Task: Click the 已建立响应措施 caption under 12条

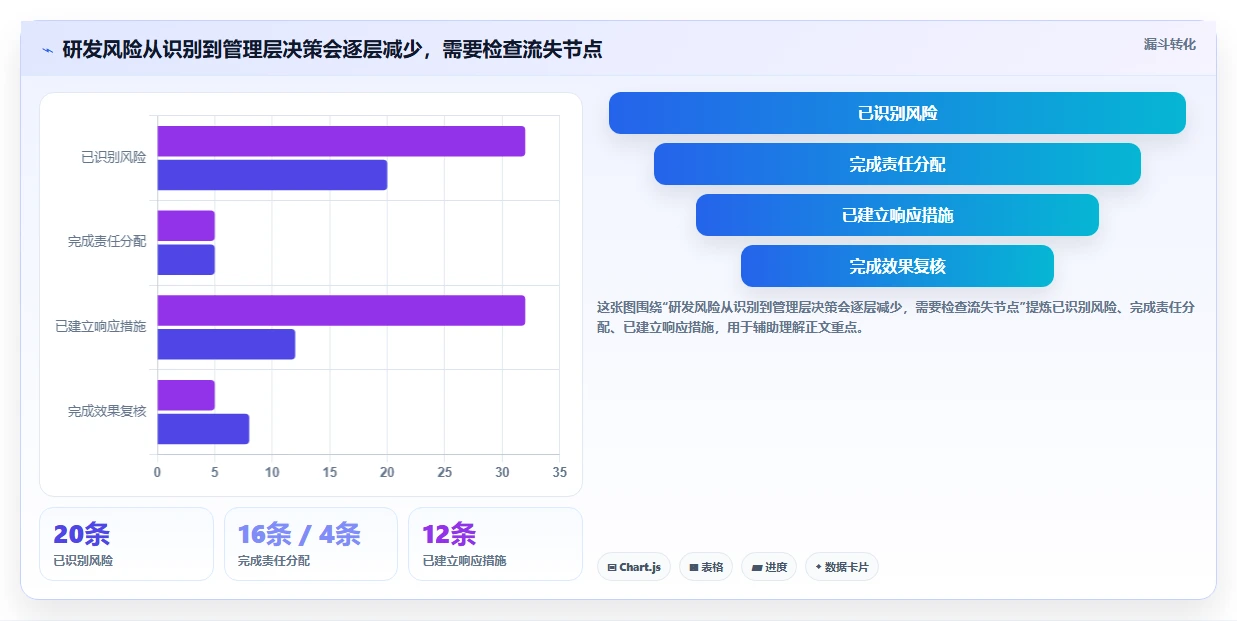Action: (x=465, y=561)
